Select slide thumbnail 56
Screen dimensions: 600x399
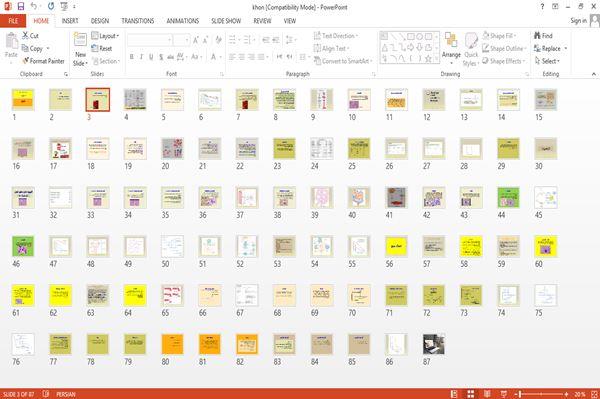point(396,246)
